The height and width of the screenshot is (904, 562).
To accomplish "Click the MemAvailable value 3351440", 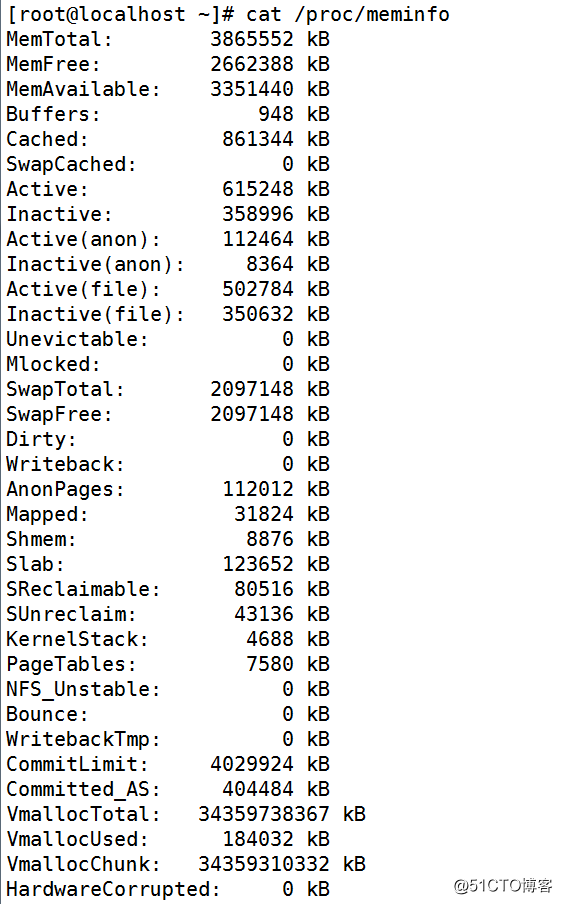I will [252, 89].
